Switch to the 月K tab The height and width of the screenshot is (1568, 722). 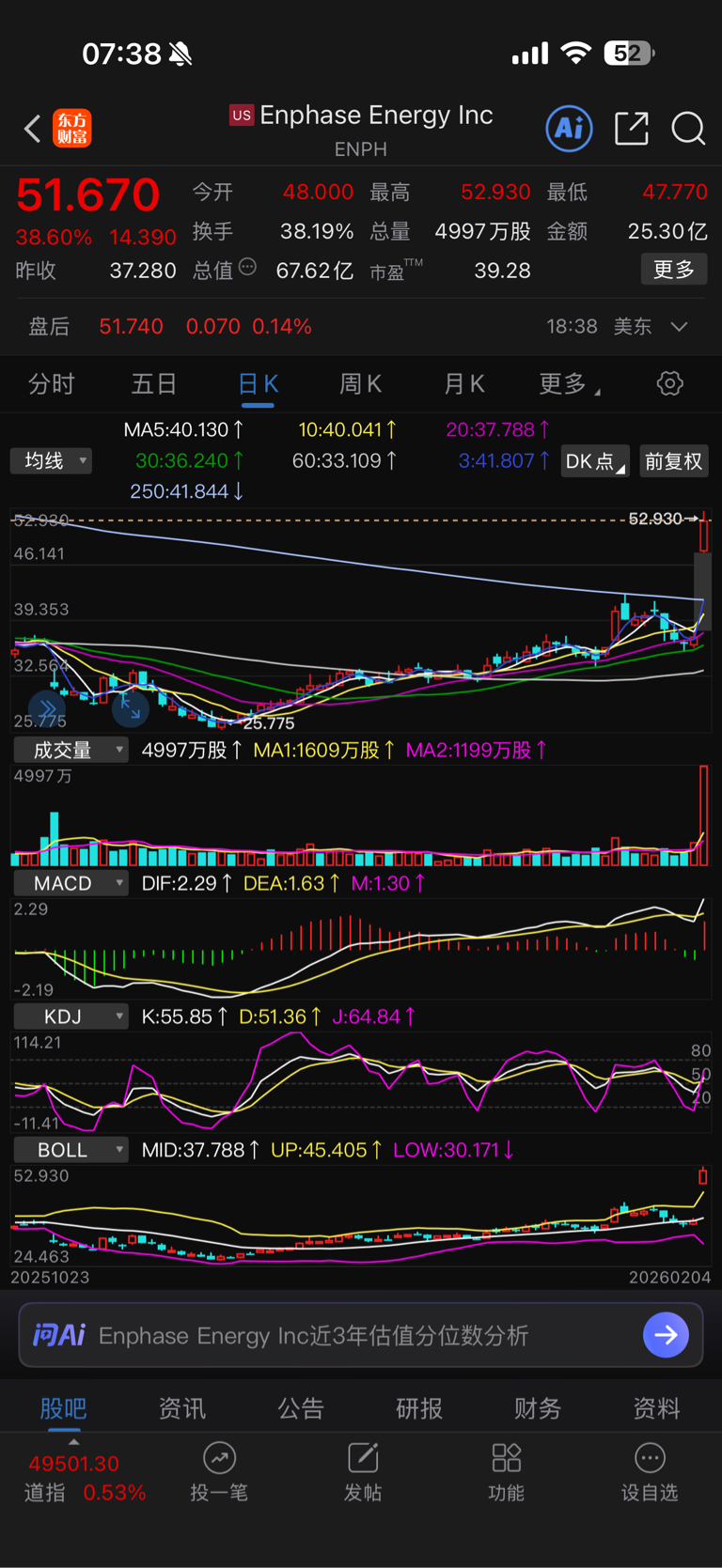coord(463,383)
